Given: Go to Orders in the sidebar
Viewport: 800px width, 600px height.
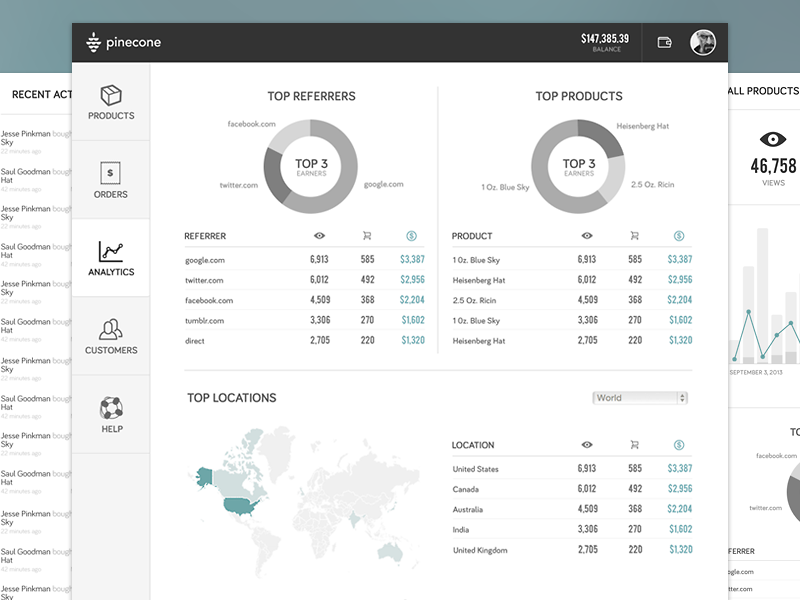Looking at the screenshot, I should point(111,180).
